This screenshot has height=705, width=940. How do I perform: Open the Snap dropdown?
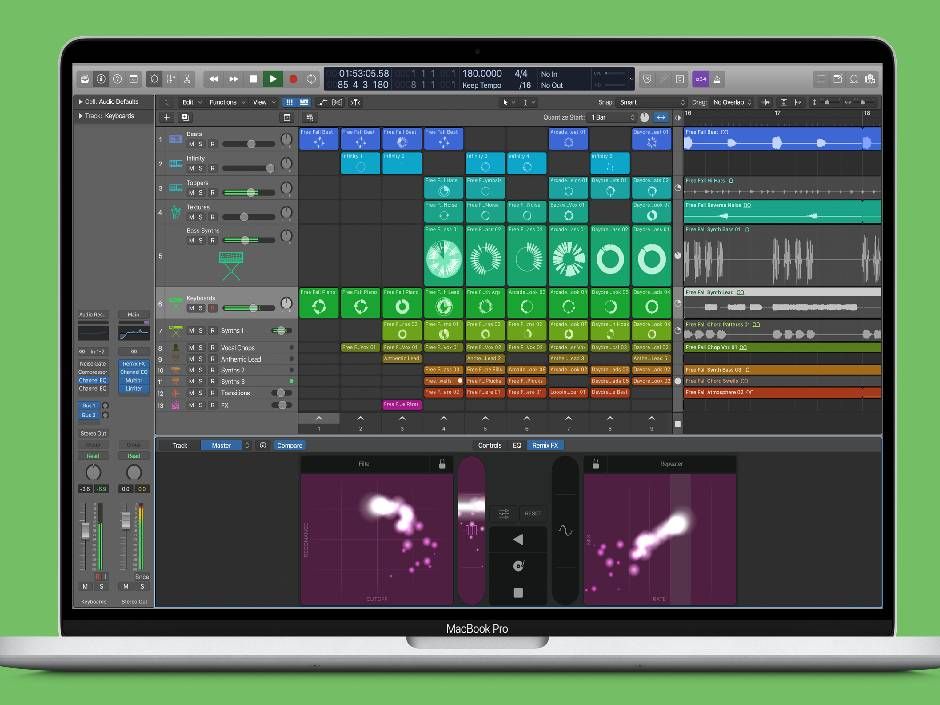coord(652,103)
